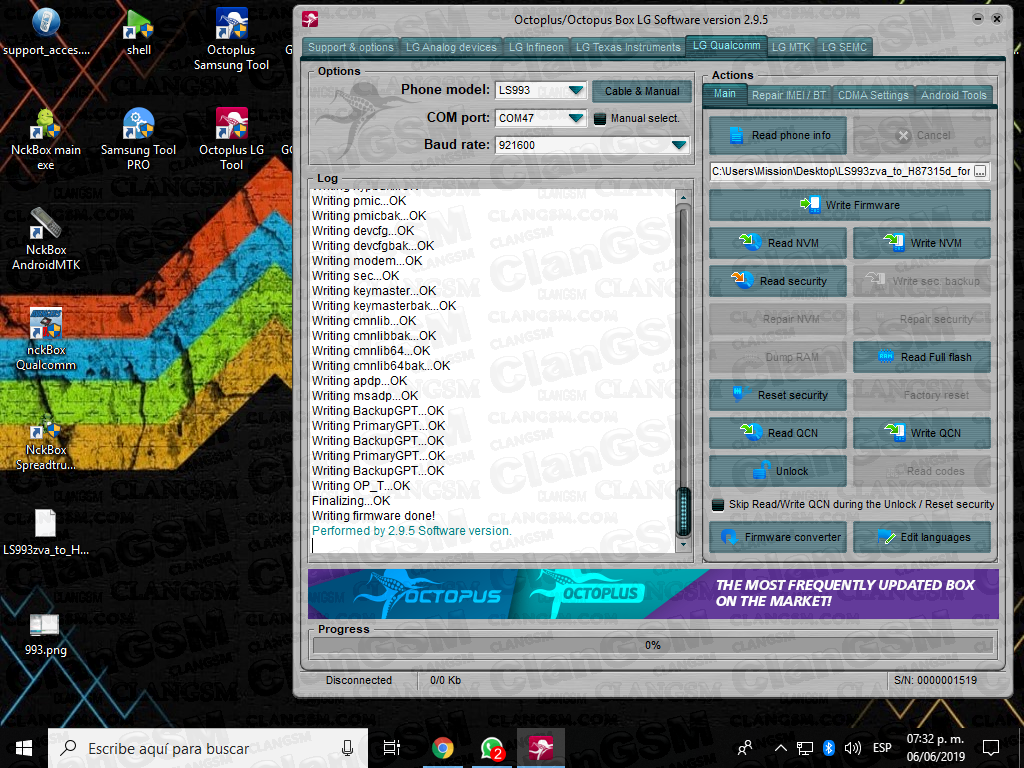Click the Cable & Manual button
The width and height of the screenshot is (1024, 768).
[642, 91]
